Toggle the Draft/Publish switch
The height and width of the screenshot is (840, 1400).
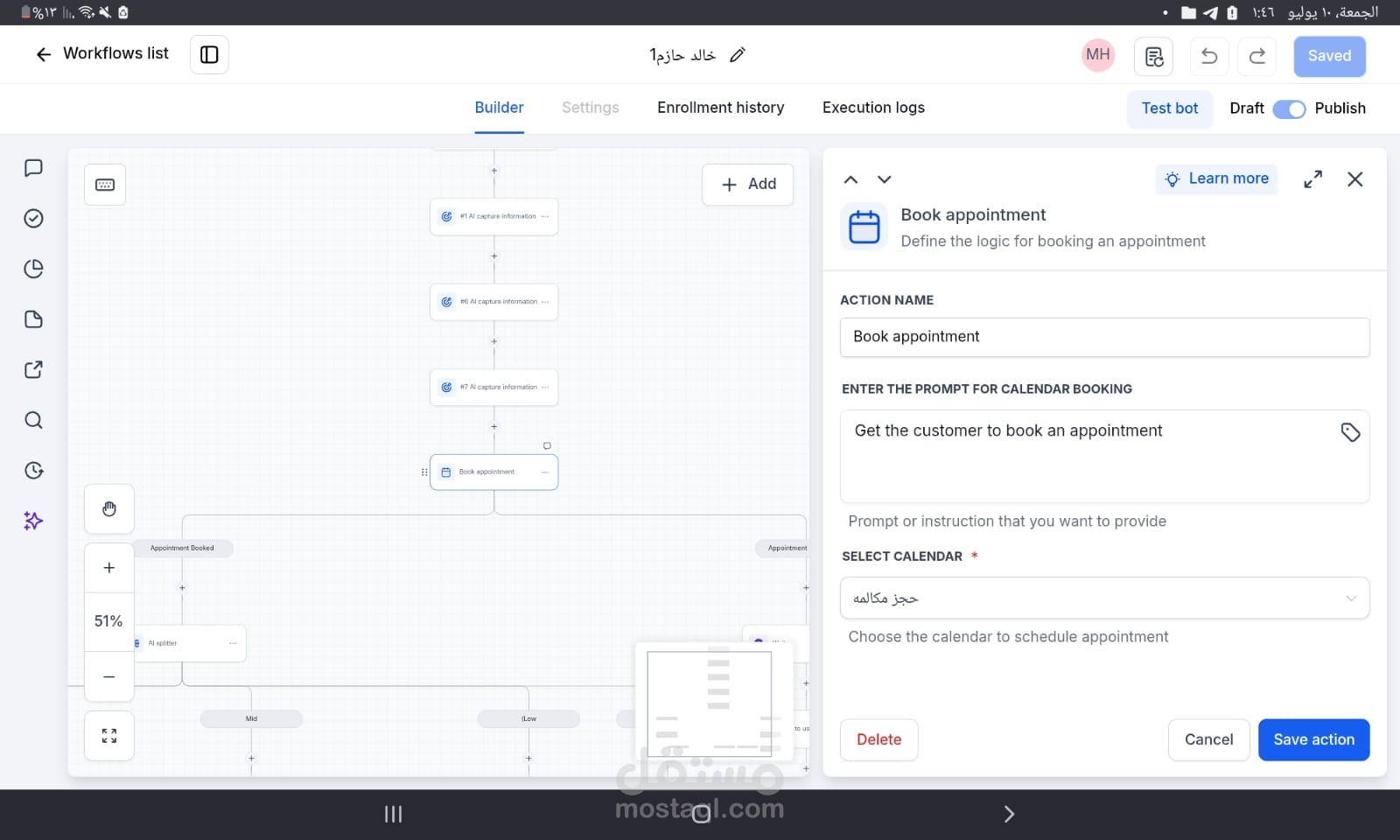pyautogui.click(x=1289, y=108)
